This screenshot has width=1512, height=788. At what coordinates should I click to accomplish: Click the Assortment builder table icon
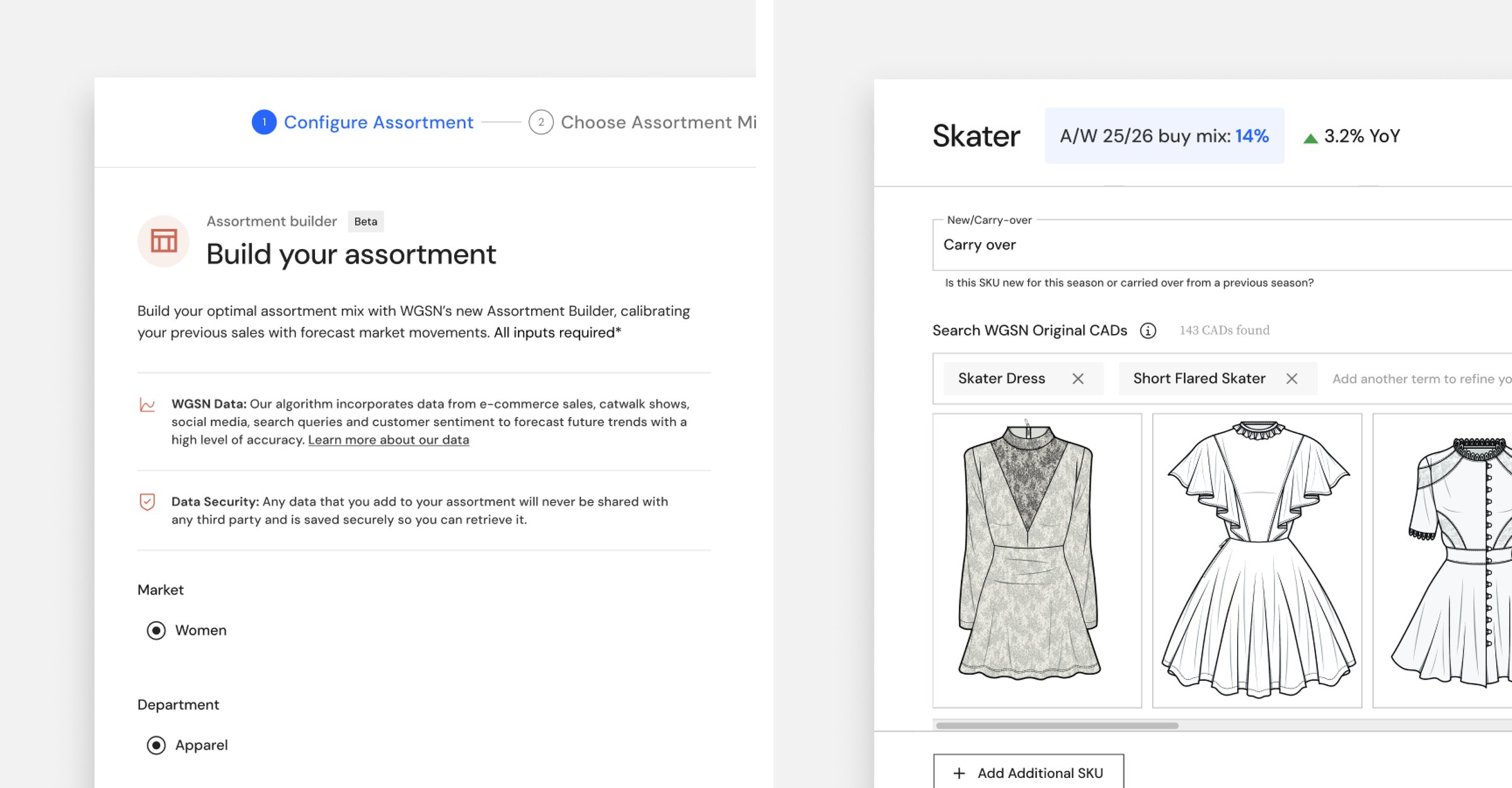point(164,241)
